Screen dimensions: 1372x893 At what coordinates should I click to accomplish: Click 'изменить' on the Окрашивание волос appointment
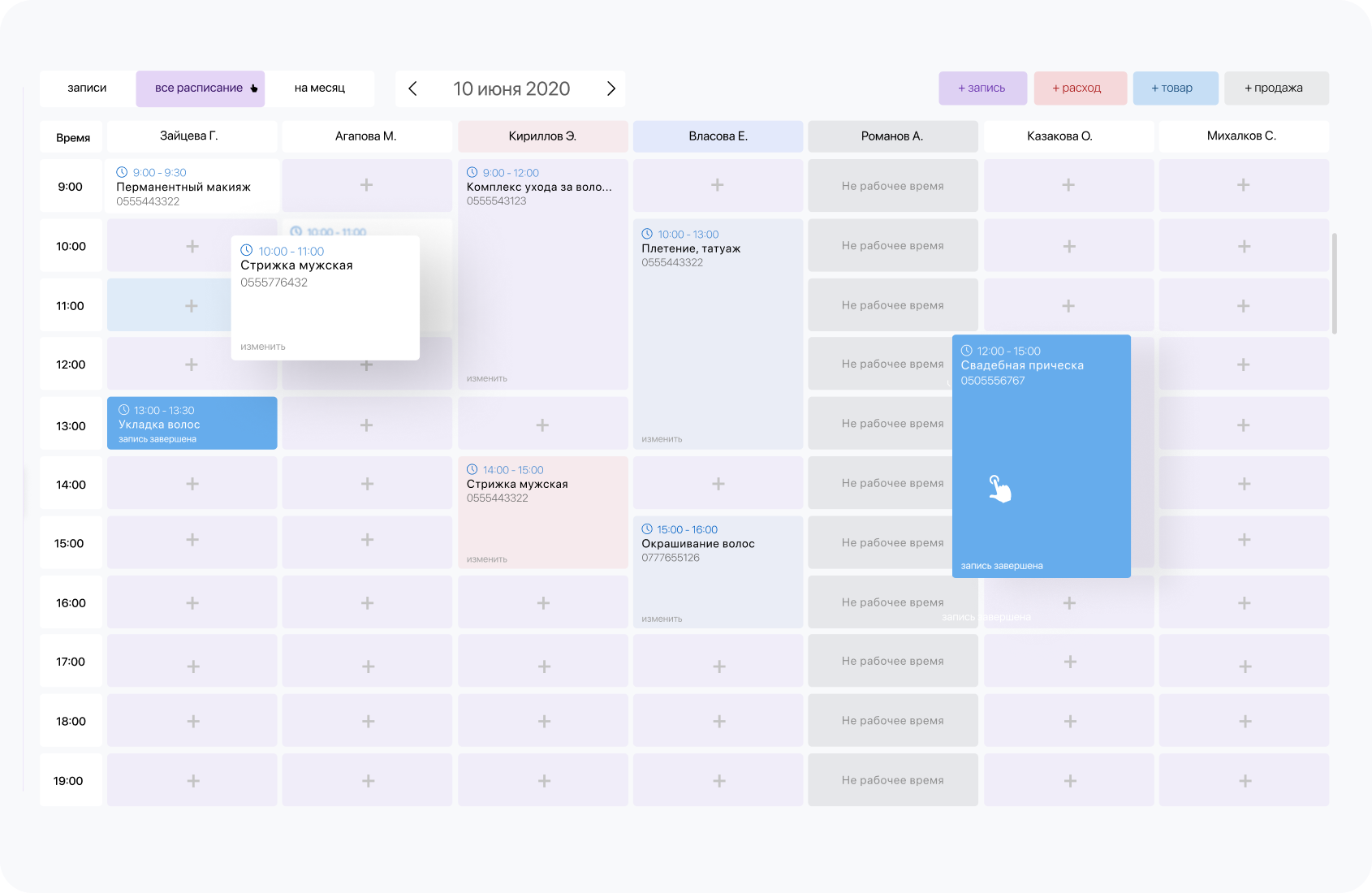(x=662, y=619)
